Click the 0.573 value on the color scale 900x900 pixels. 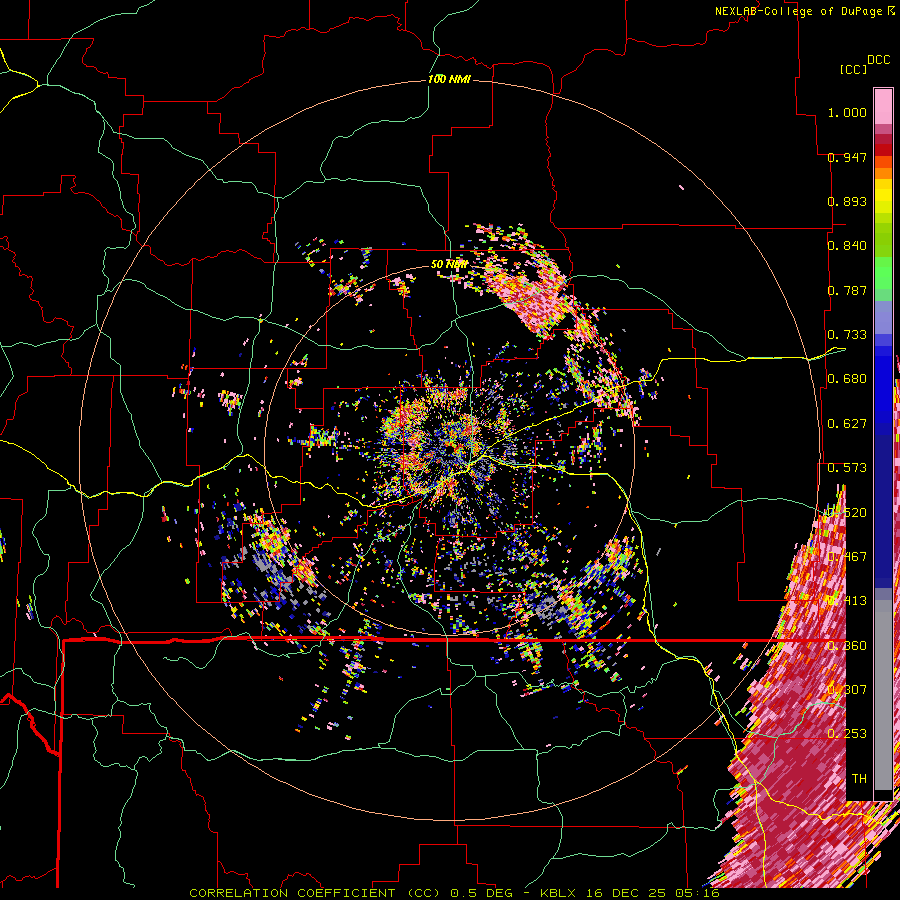(847, 468)
